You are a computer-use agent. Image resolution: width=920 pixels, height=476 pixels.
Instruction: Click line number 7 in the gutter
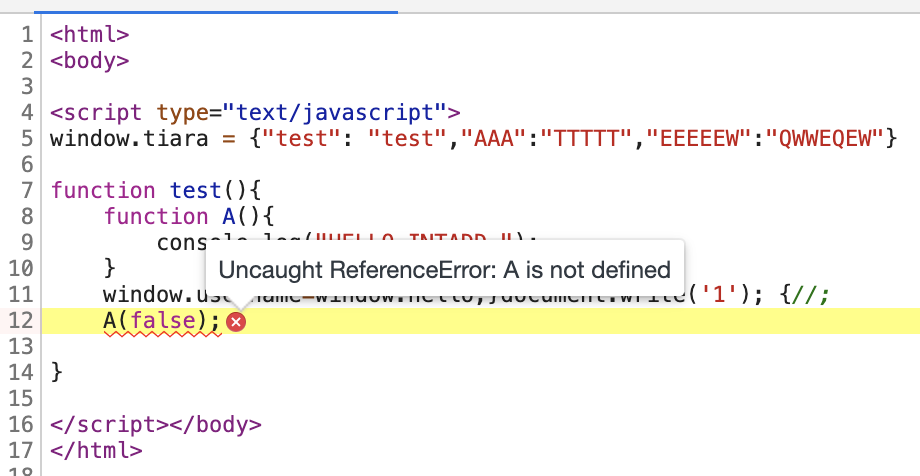click(x=28, y=191)
